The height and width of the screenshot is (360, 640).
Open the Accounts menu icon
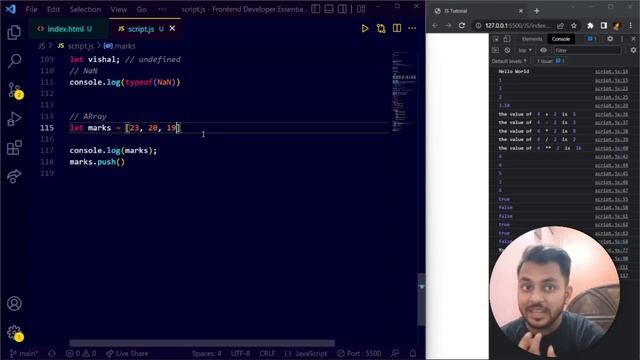(x=14, y=304)
